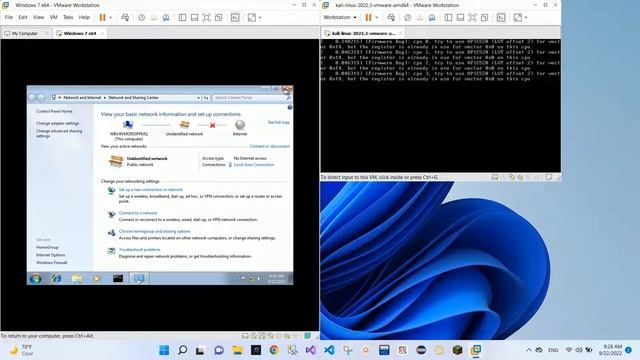The height and width of the screenshot is (360, 640).
Task: Pause the Kali Linux virtual machine
Action: click(x=368, y=17)
